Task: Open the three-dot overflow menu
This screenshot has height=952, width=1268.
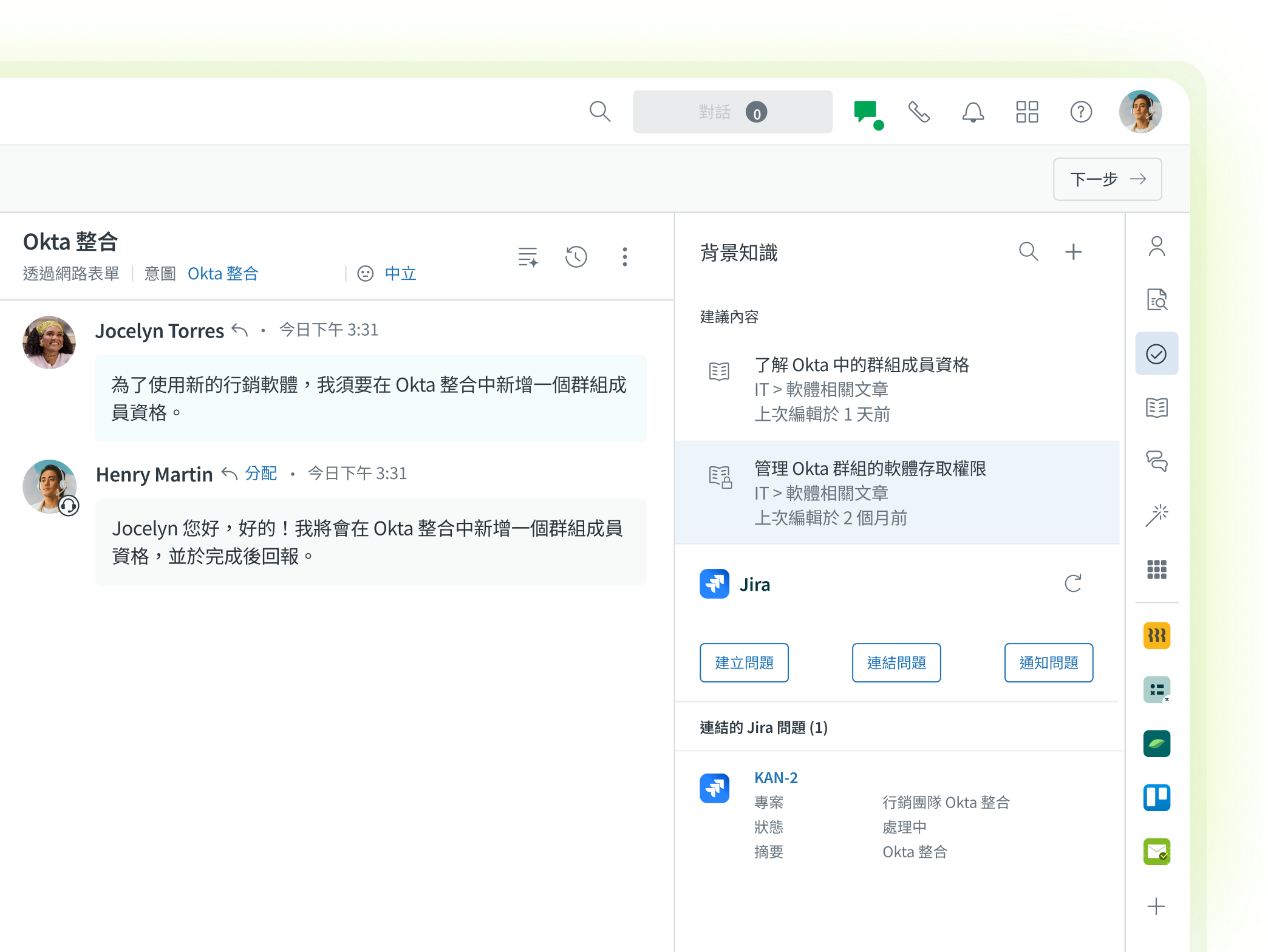Action: 624,257
